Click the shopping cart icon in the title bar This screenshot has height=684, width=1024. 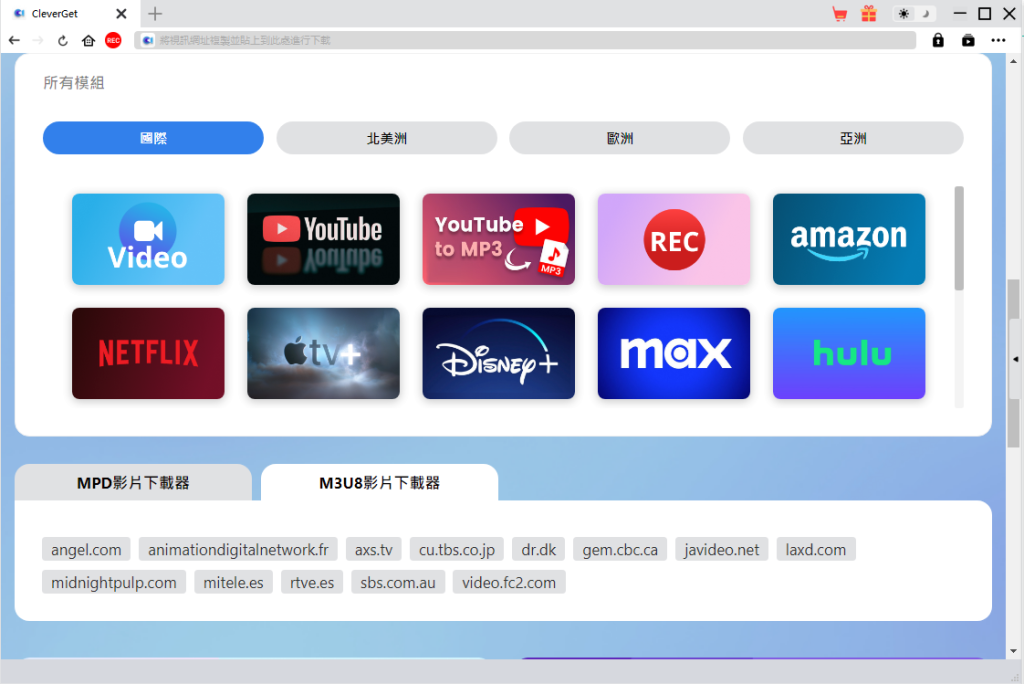tap(839, 14)
